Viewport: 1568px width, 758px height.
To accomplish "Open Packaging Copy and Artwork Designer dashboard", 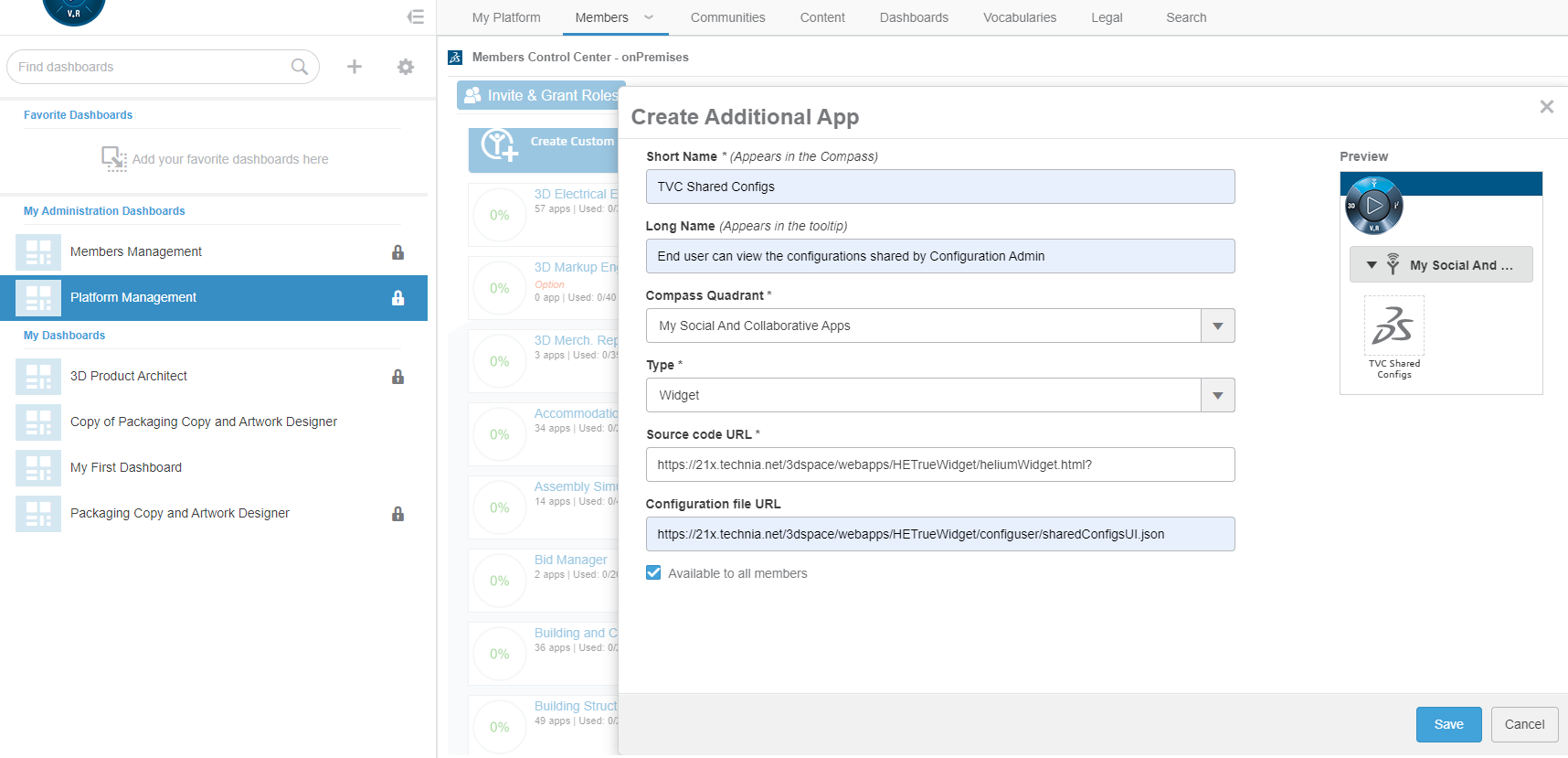I will 180,514.
